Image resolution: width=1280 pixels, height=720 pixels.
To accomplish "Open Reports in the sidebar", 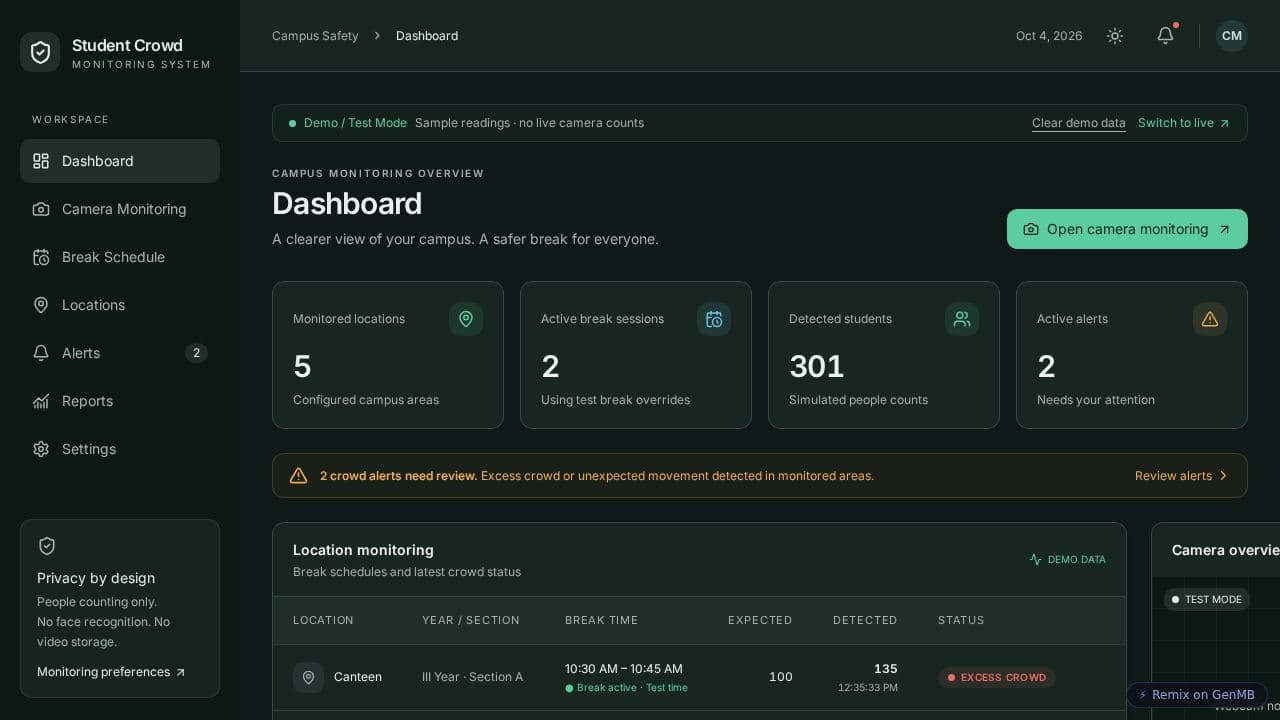I will [x=120, y=401].
